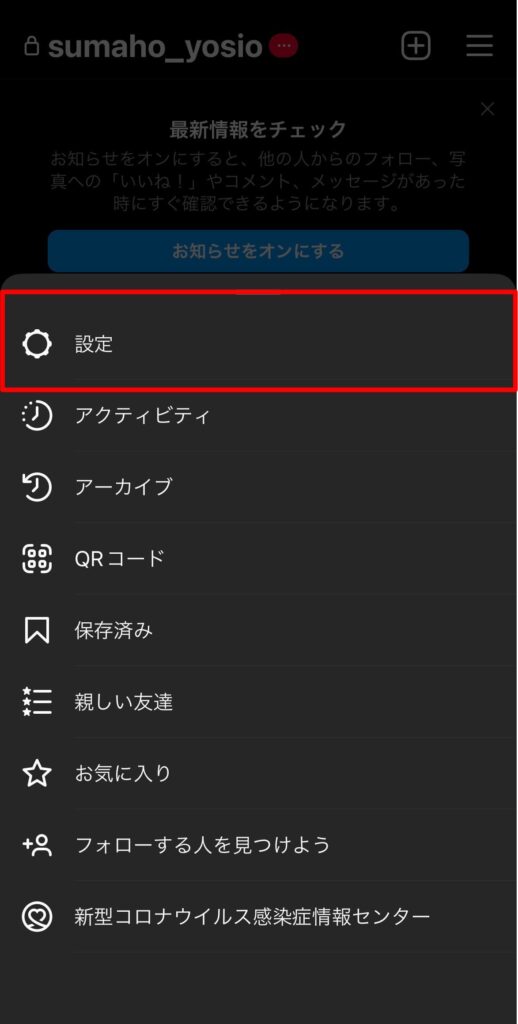Expand account switcher sumaho_yosio username
518x1024 pixels.
[x=155, y=46]
